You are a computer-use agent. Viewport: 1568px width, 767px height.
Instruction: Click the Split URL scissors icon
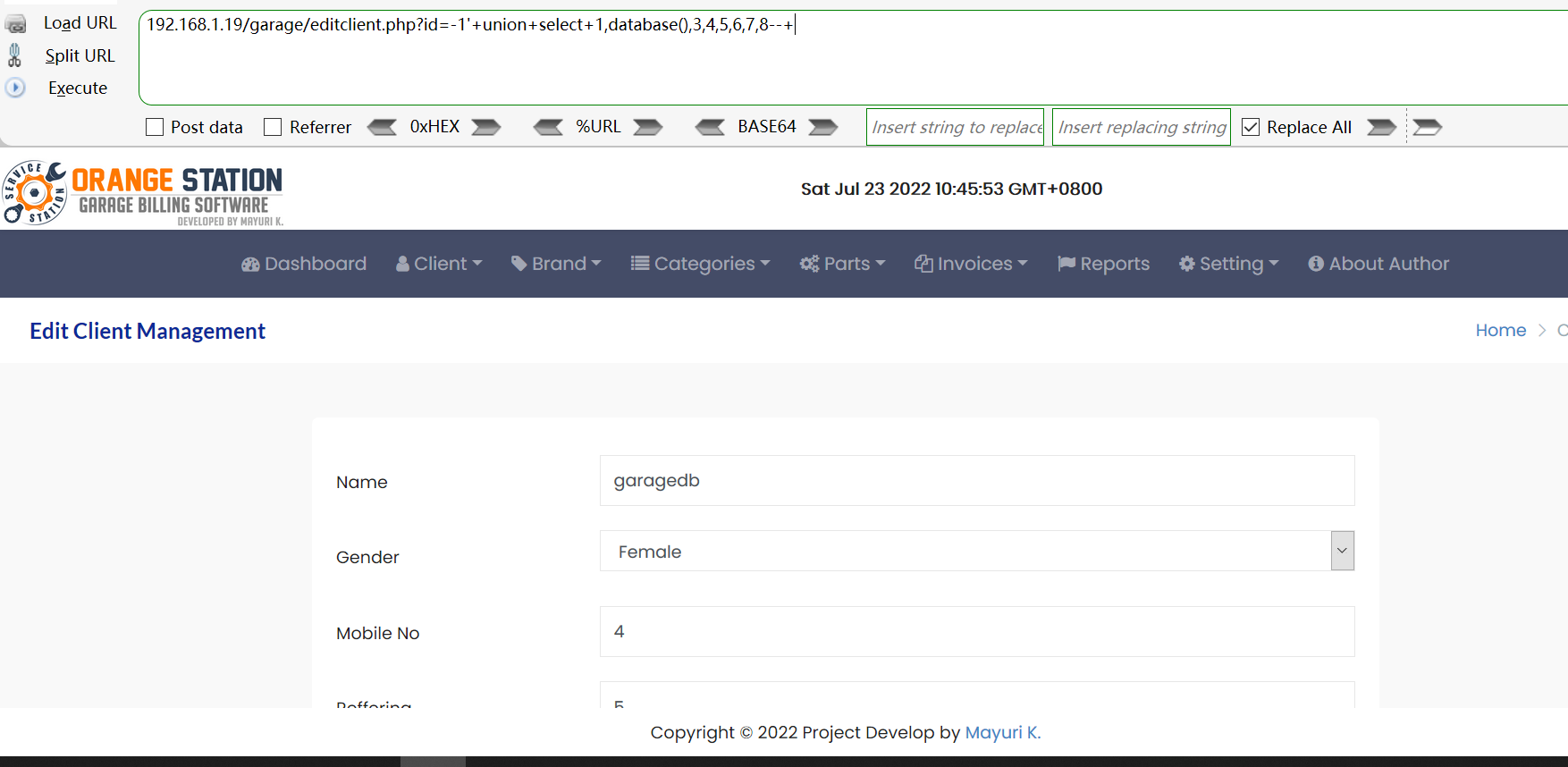(14, 55)
